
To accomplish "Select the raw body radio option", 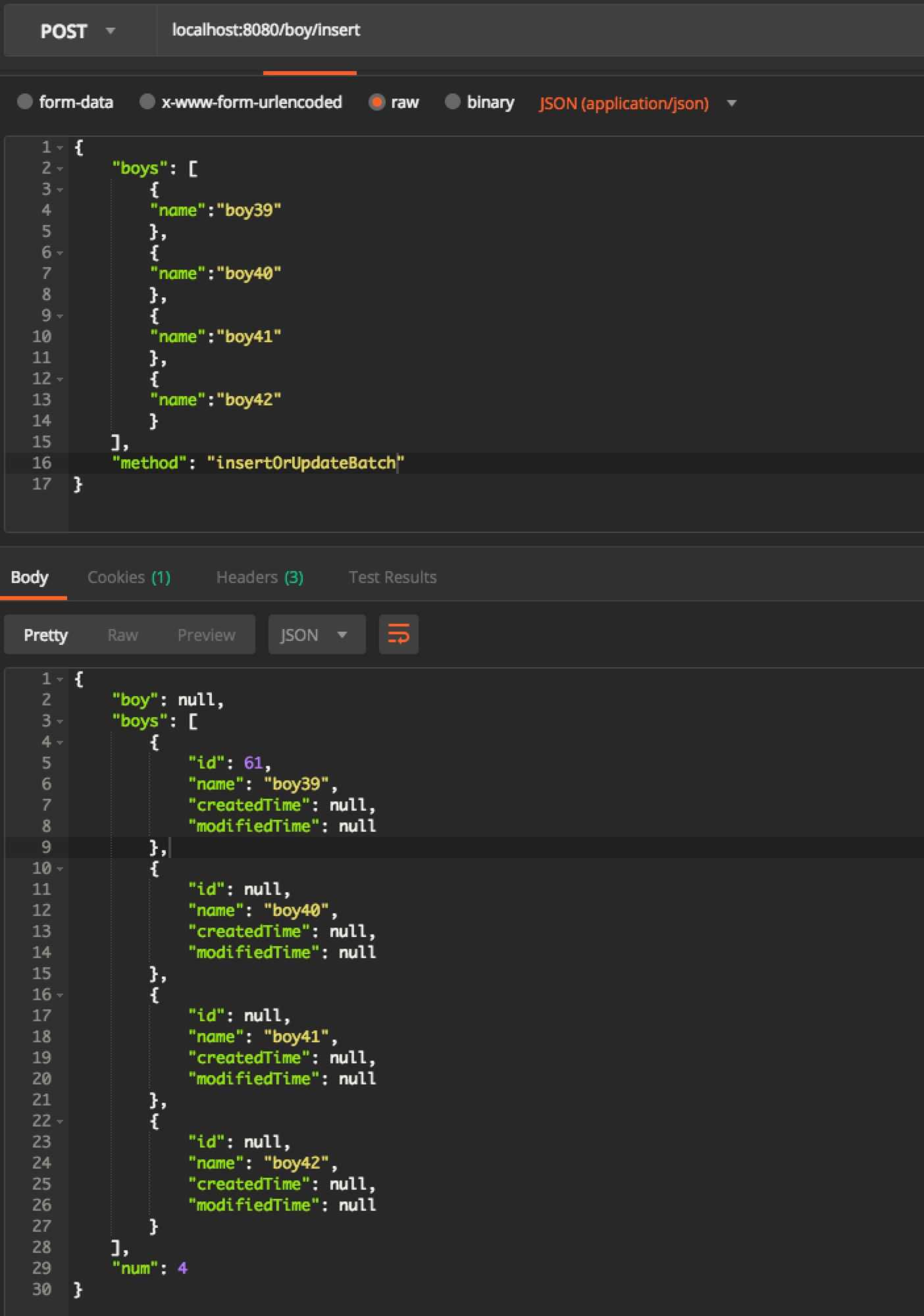I will [376, 101].
